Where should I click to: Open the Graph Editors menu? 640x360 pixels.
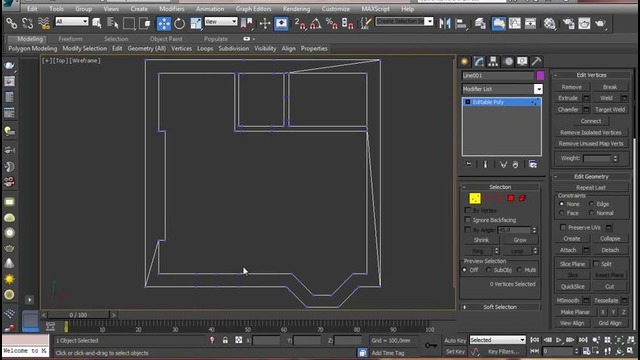coord(253,9)
